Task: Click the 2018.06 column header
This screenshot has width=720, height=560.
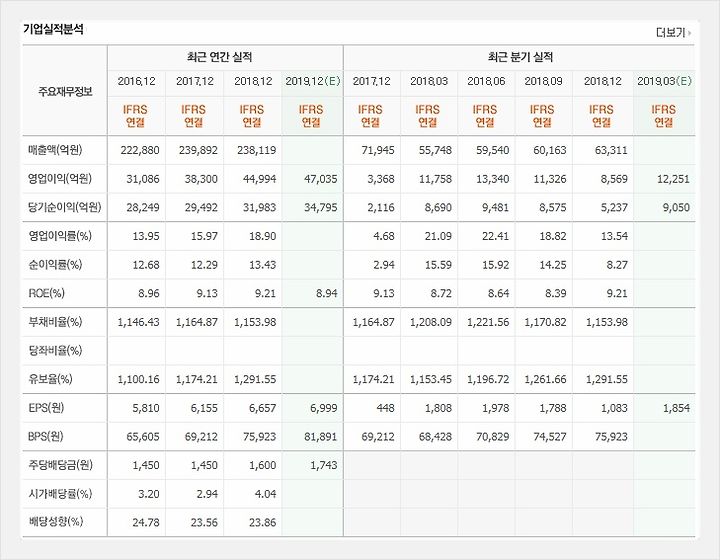Action: [x=486, y=81]
